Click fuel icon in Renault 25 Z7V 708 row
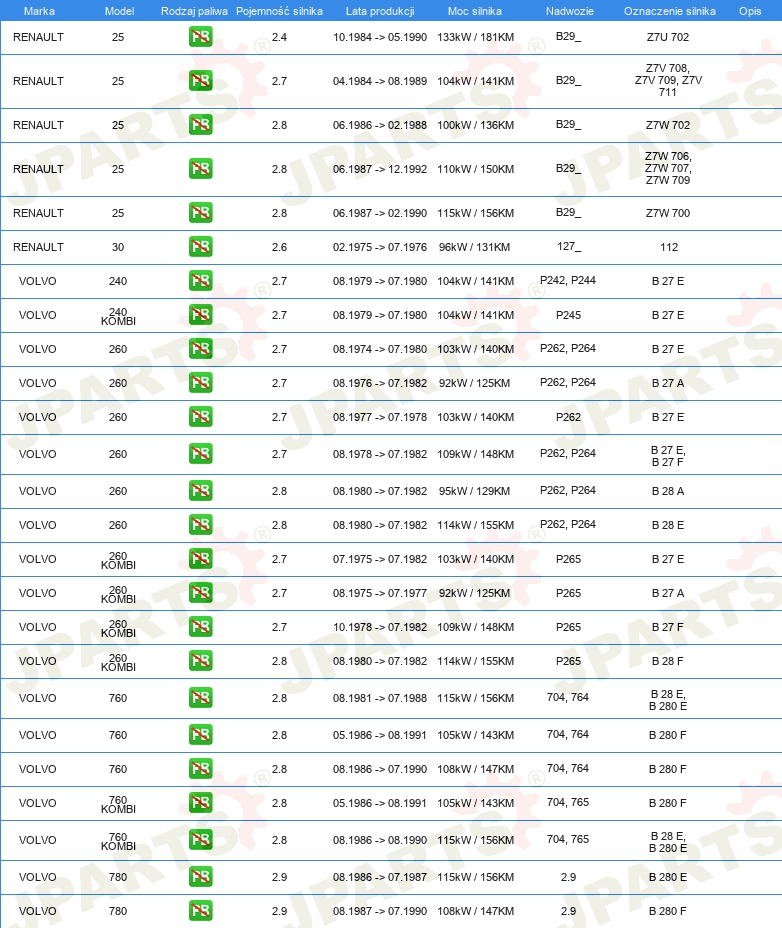 201,80
